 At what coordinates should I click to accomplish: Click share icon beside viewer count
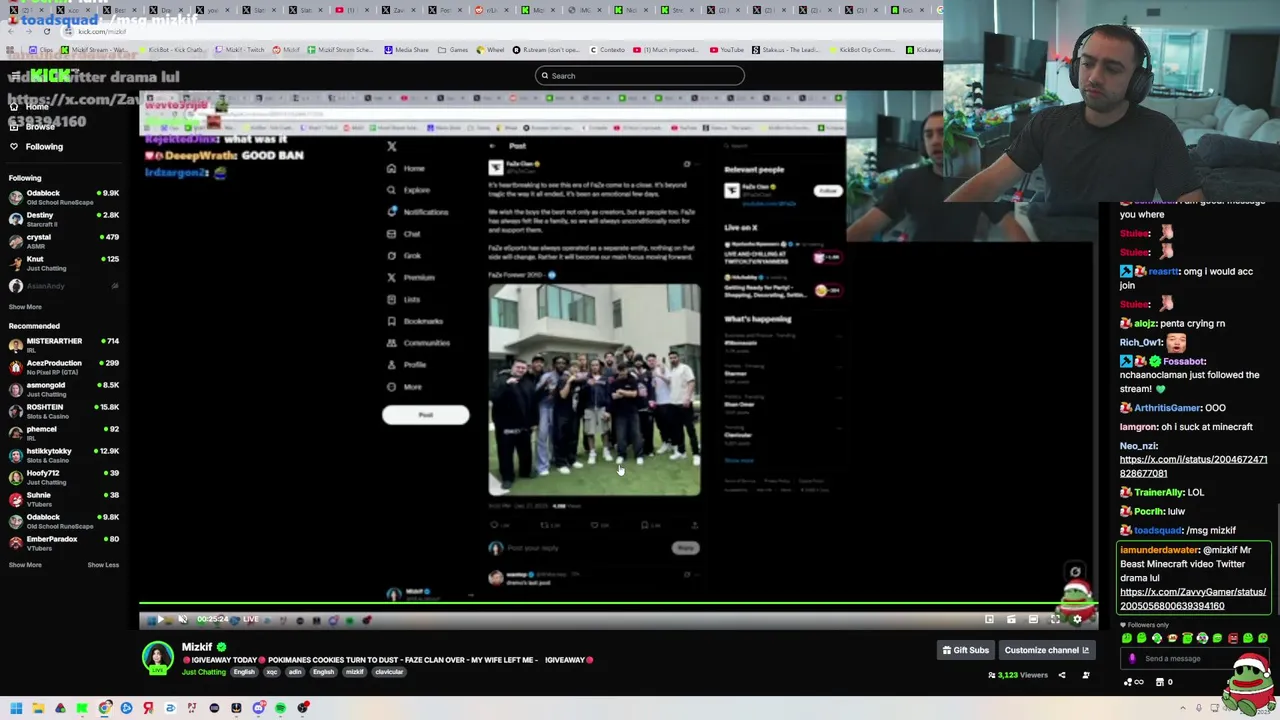tap(1062, 675)
